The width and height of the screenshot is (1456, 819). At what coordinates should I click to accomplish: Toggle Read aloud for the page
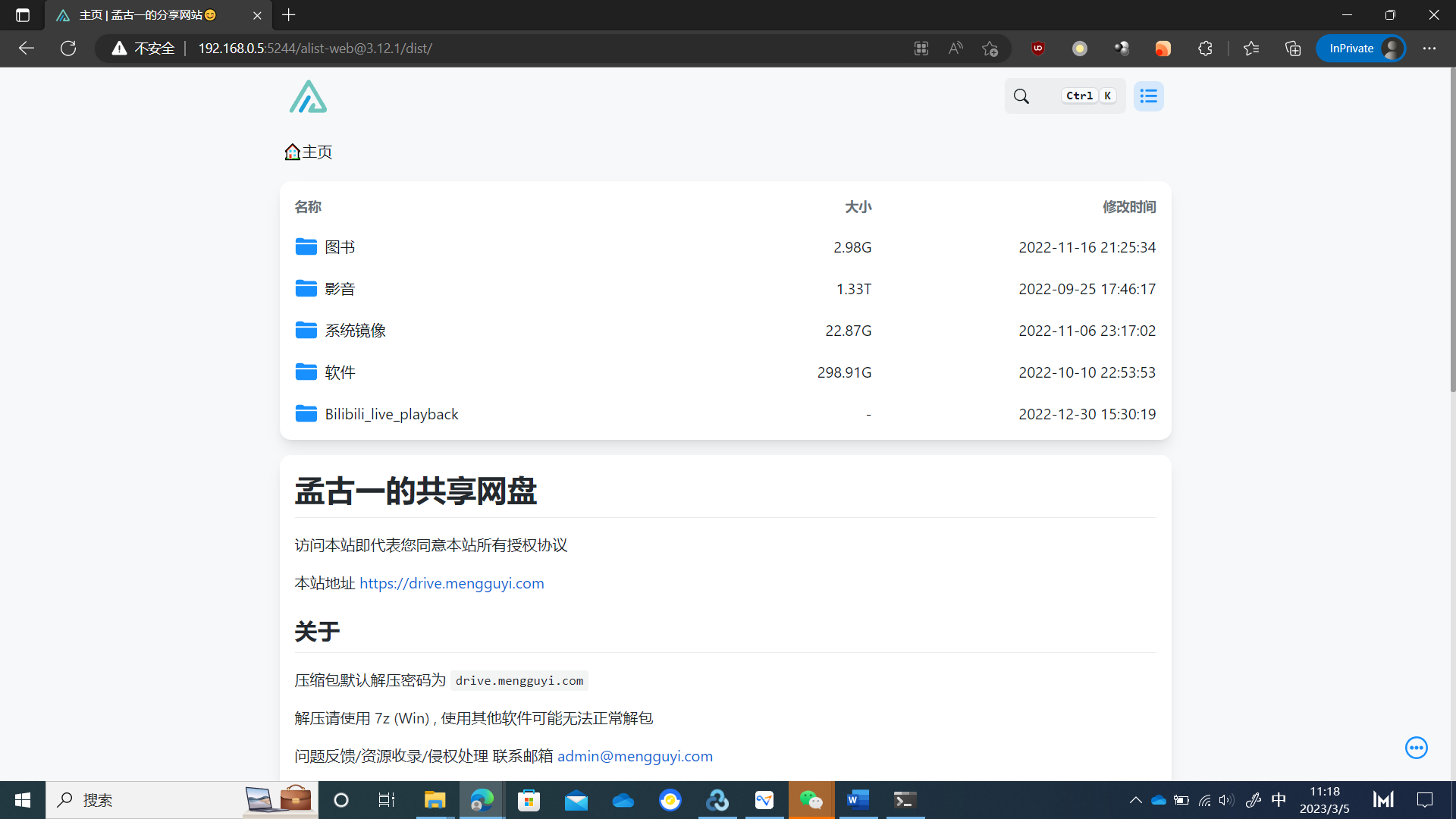tap(955, 48)
